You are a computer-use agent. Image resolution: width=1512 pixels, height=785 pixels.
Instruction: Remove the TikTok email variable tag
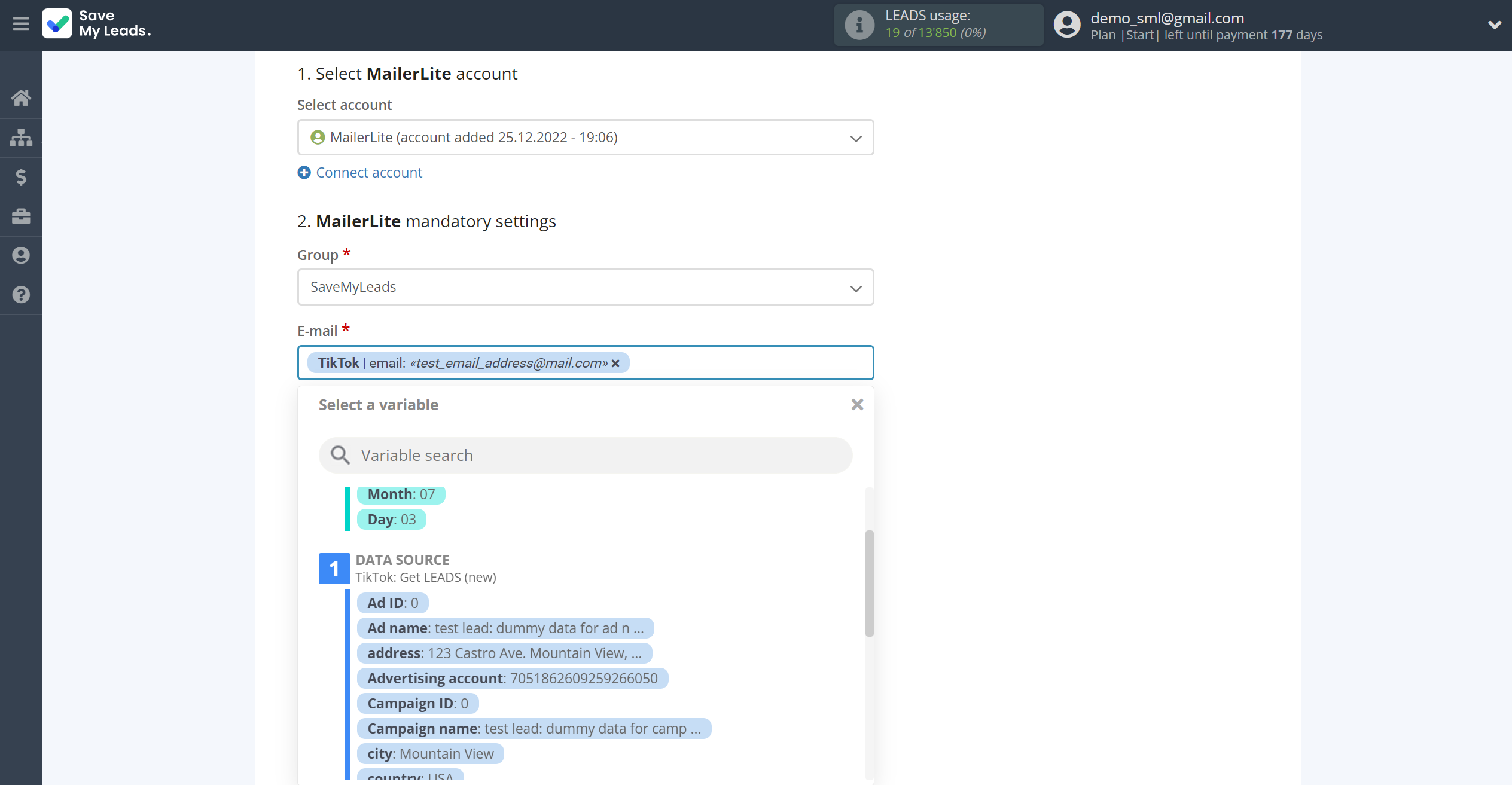pos(615,364)
